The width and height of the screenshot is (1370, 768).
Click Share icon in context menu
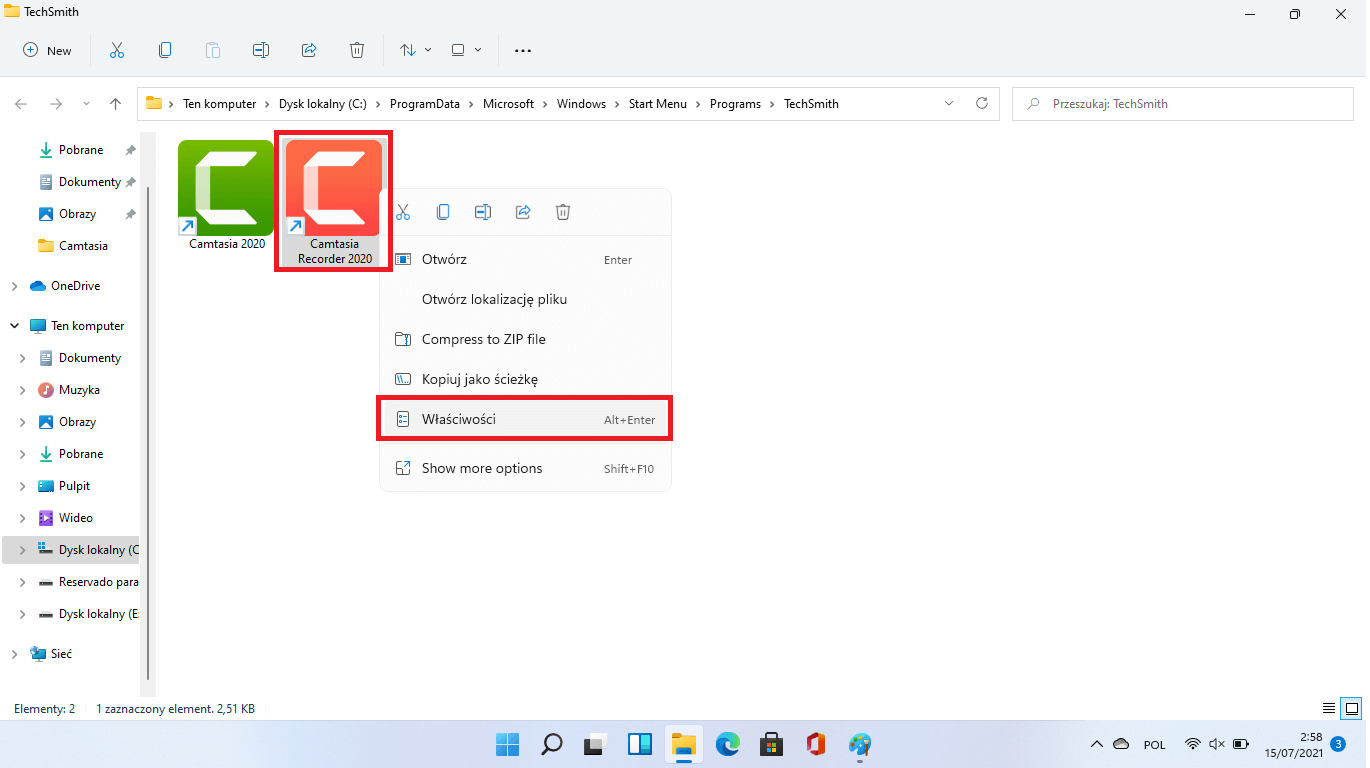tap(523, 212)
